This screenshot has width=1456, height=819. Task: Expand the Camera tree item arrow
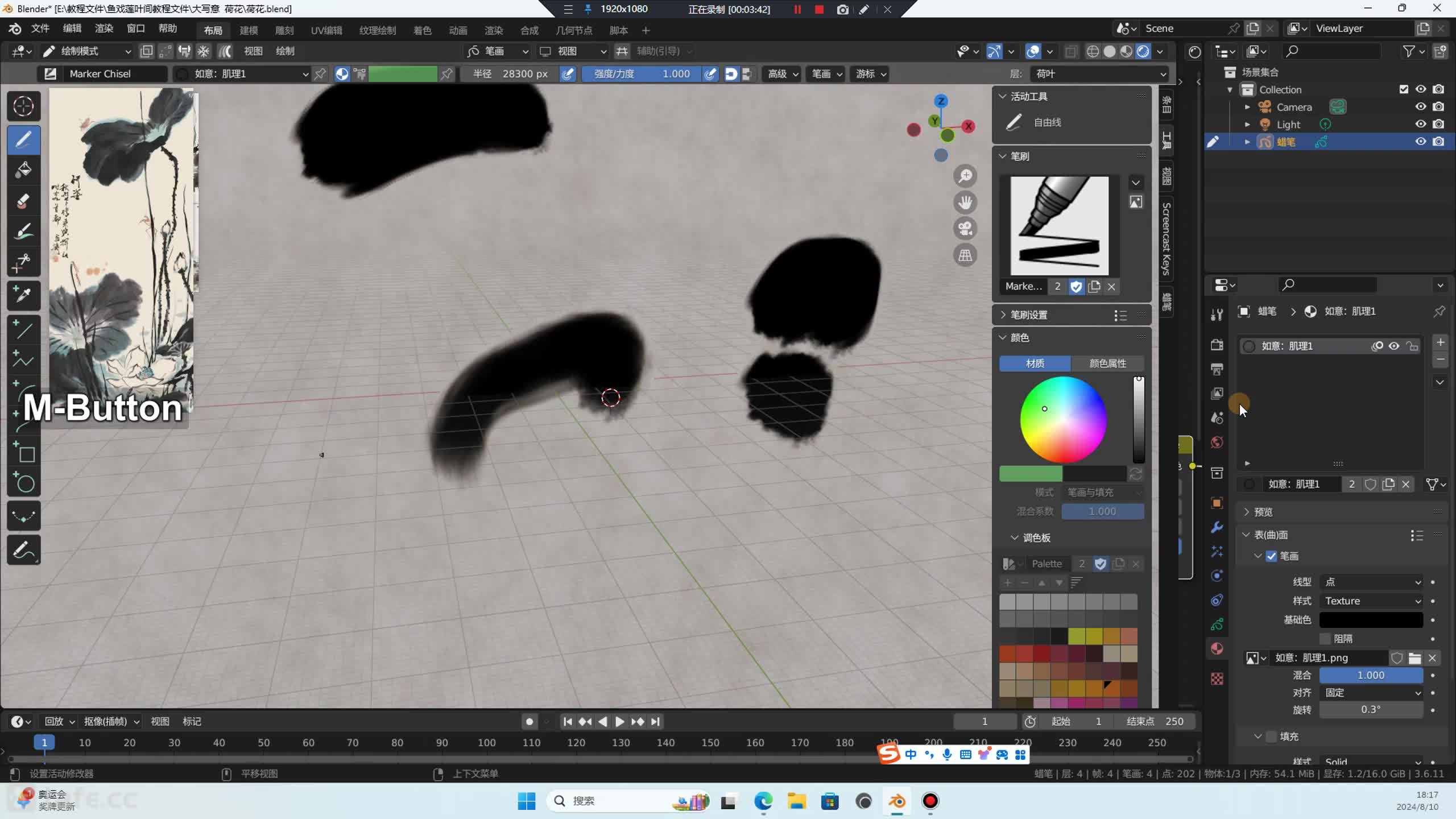(x=1247, y=107)
